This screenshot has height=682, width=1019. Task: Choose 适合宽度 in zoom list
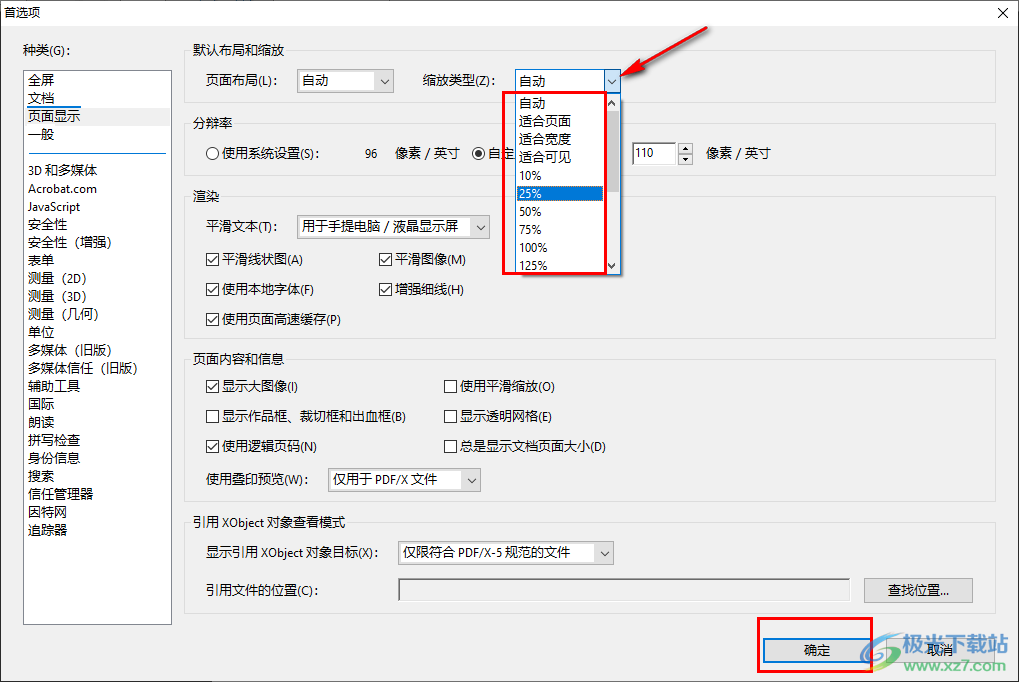click(560, 139)
